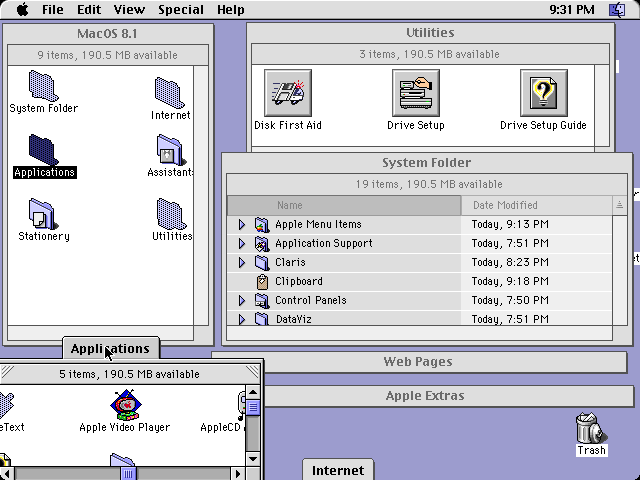Click the Trash icon on desktop
The image size is (640, 480).
[591, 428]
